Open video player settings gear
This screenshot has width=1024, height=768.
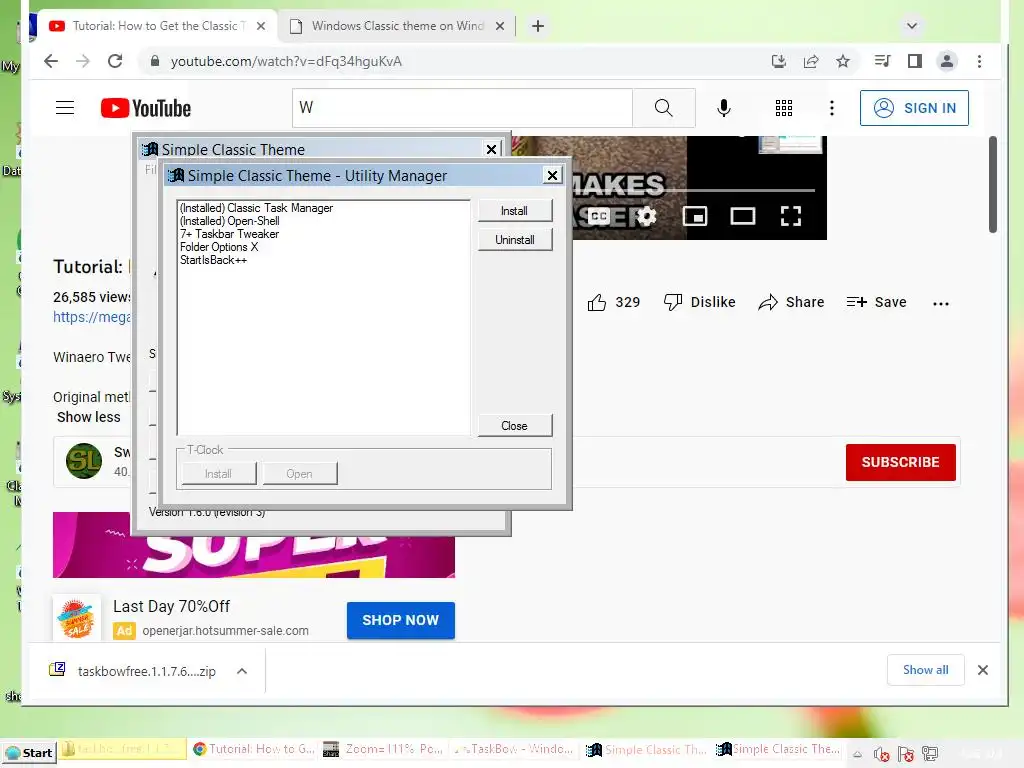click(x=646, y=216)
